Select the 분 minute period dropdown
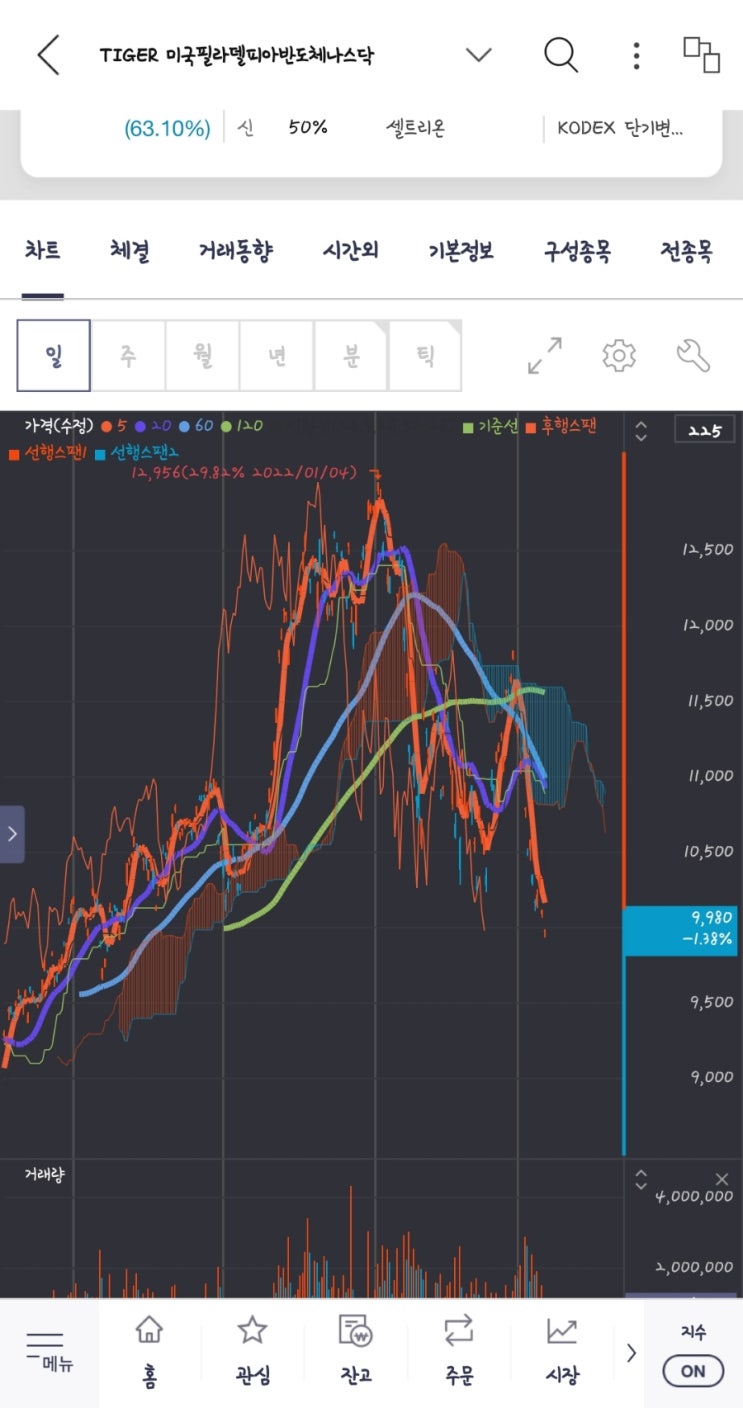The width and height of the screenshot is (743, 1408). pos(351,356)
